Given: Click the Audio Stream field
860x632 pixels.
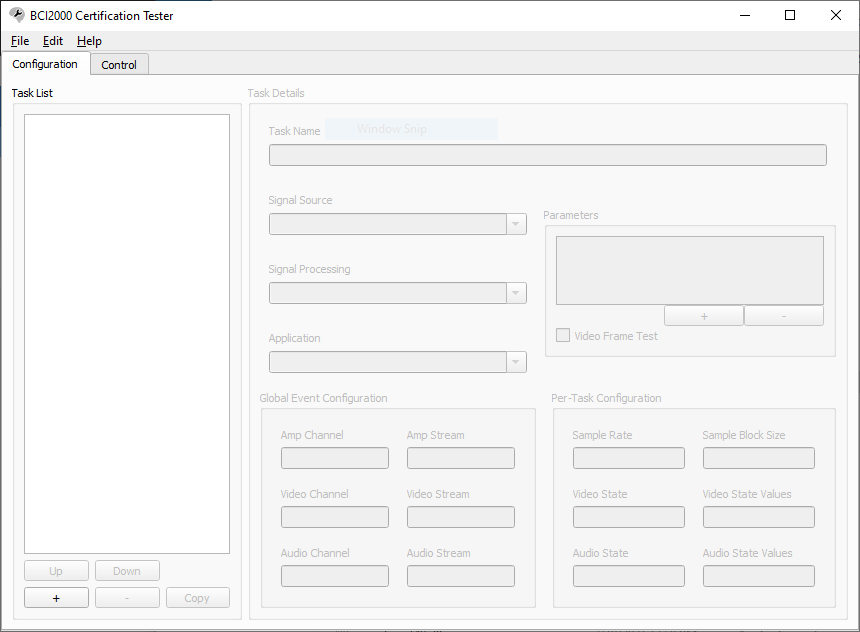Looking at the screenshot, I should 461,576.
